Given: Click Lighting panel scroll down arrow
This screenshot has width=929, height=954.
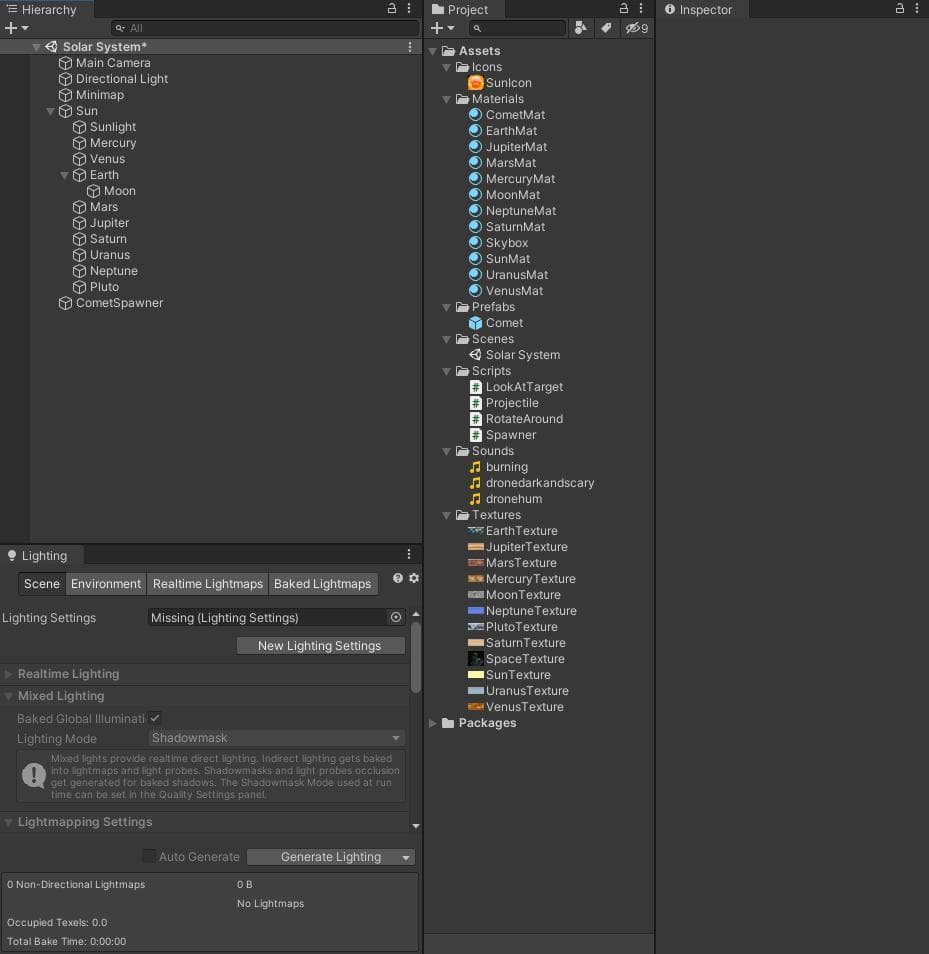Looking at the screenshot, I should pos(416,826).
